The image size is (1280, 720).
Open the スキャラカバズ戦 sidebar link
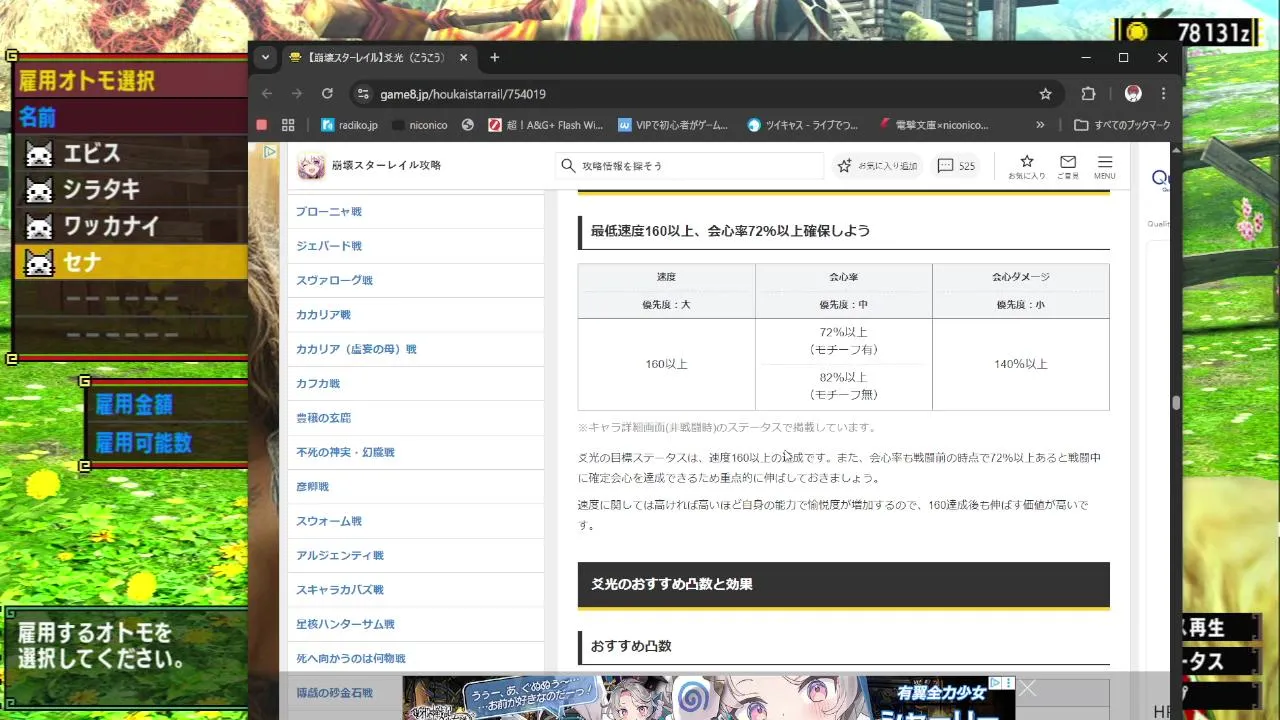pos(340,590)
